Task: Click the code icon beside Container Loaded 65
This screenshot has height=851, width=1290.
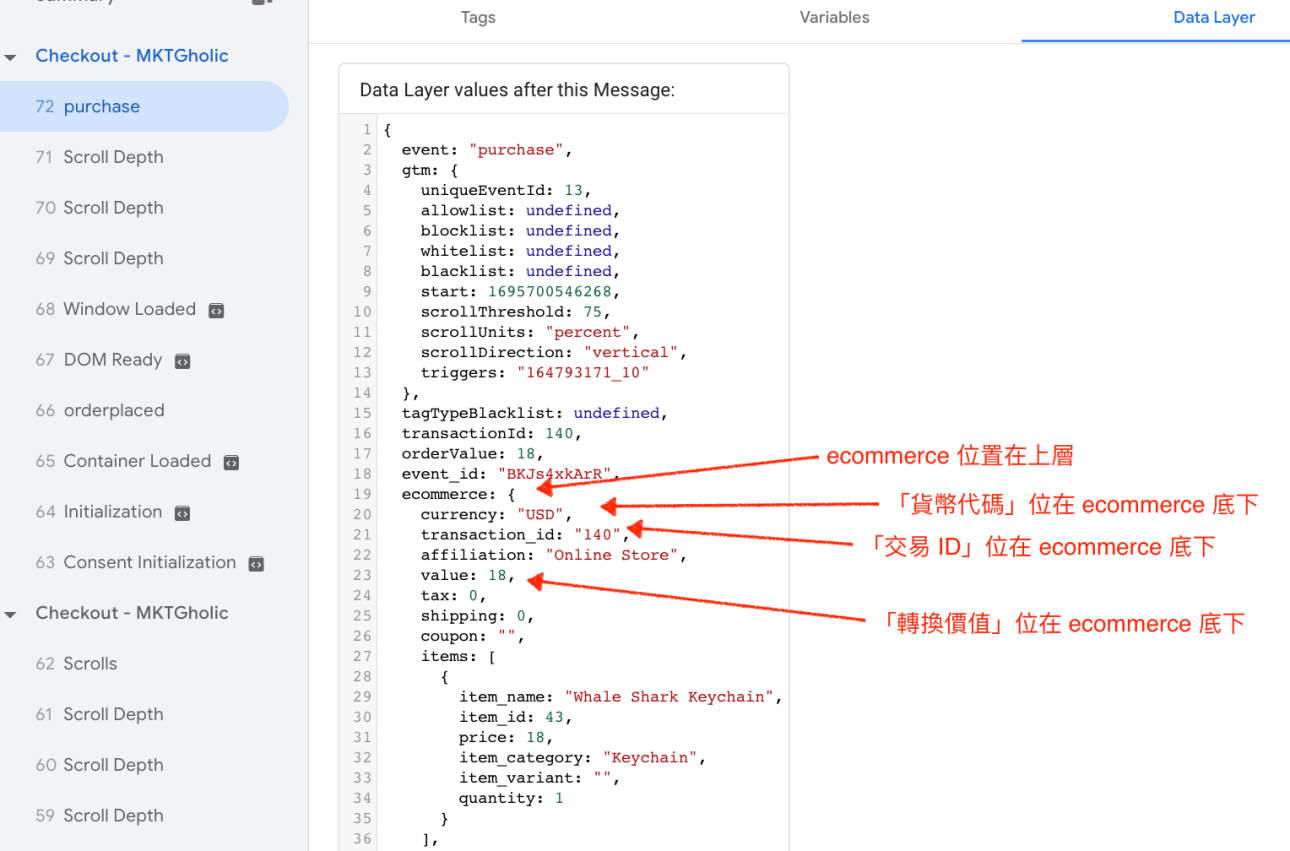Action: 231,462
